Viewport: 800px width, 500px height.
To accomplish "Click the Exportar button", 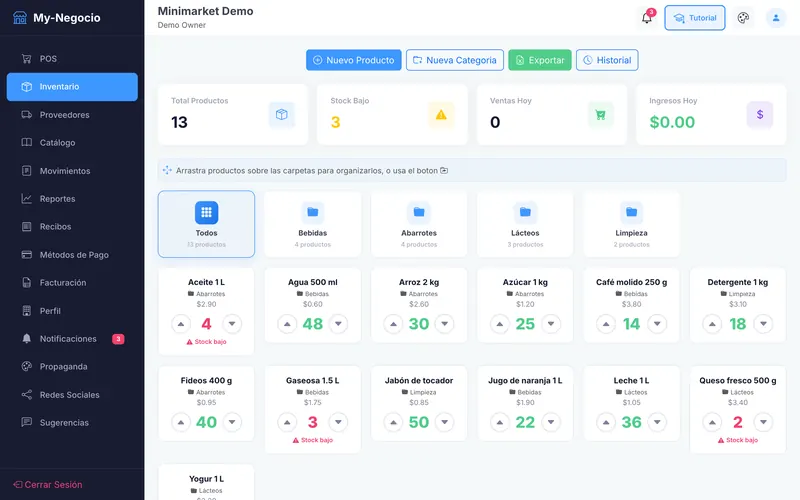I will click(540, 60).
